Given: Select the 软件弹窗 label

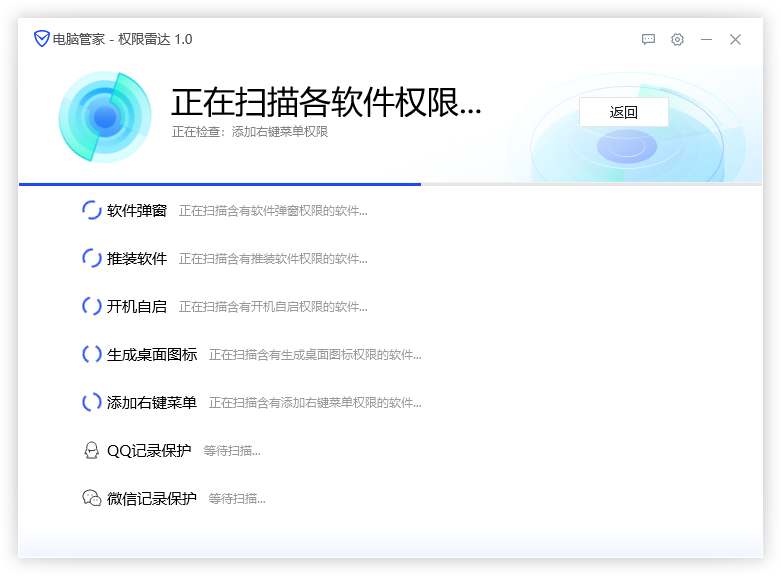Looking at the screenshot, I should coord(137,211).
